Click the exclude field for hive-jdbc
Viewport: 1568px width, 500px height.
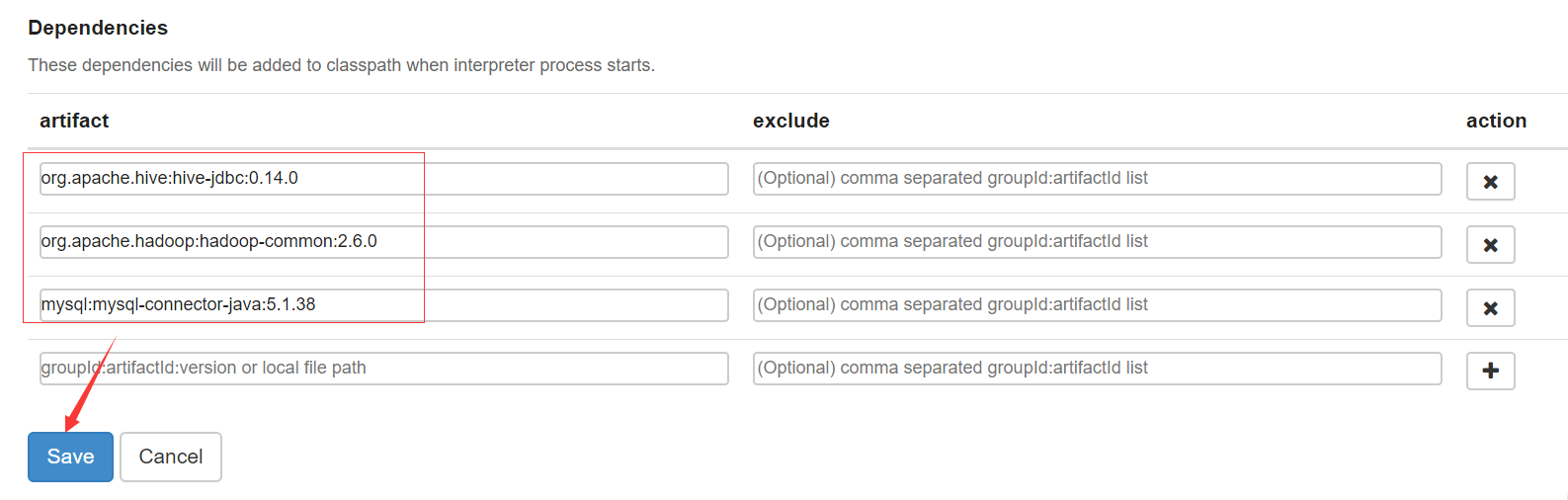click(1097, 179)
